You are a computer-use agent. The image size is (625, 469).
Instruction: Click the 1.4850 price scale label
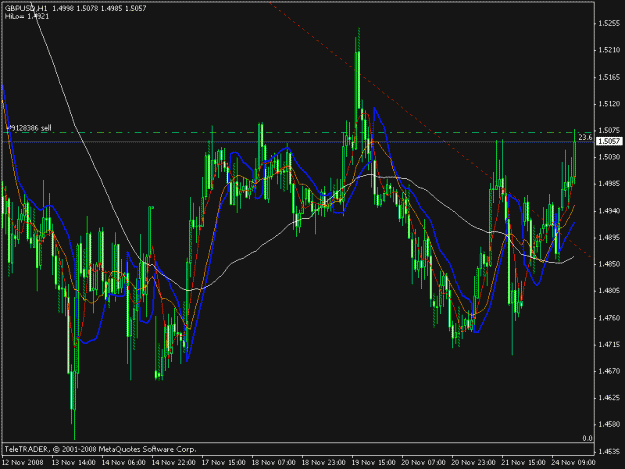pyautogui.click(x=609, y=264)
